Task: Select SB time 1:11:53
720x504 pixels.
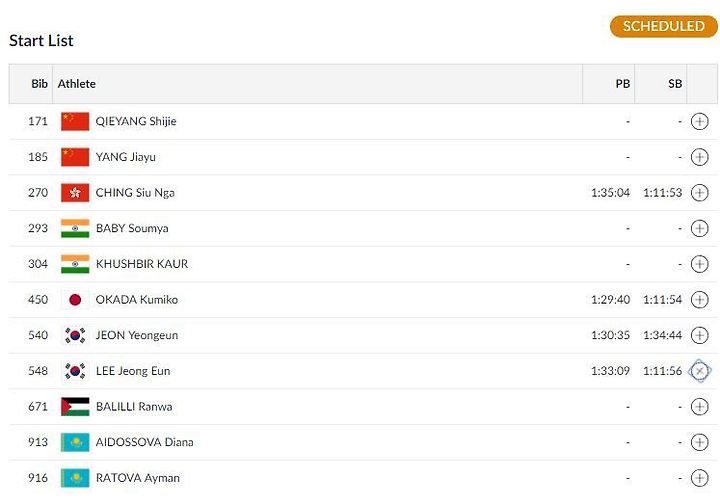Action: coord(663,193)
